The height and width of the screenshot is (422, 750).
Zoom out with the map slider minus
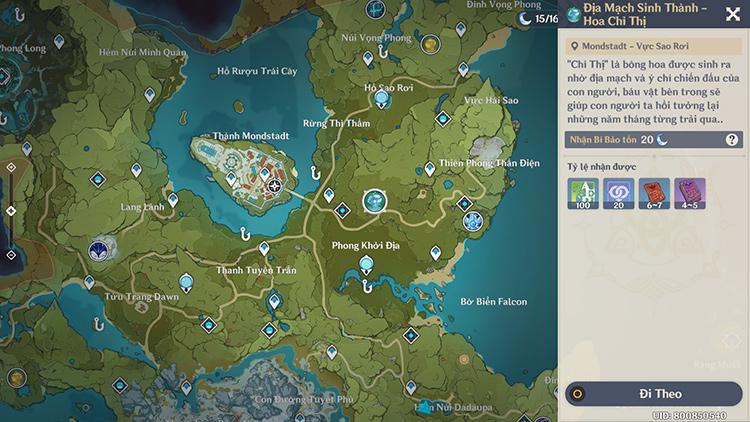pyautogui.click(x=11, y=255)
